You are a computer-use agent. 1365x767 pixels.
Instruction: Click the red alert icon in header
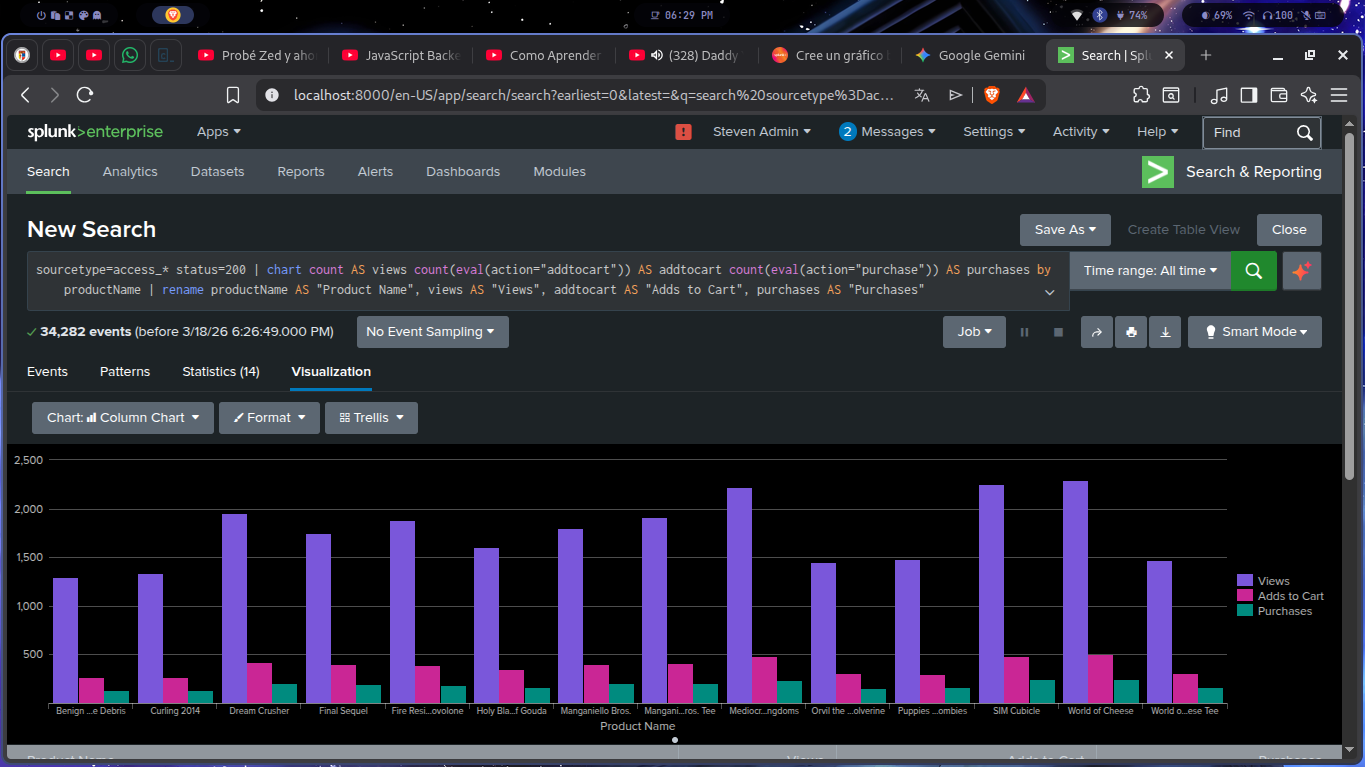coord(684,132)
